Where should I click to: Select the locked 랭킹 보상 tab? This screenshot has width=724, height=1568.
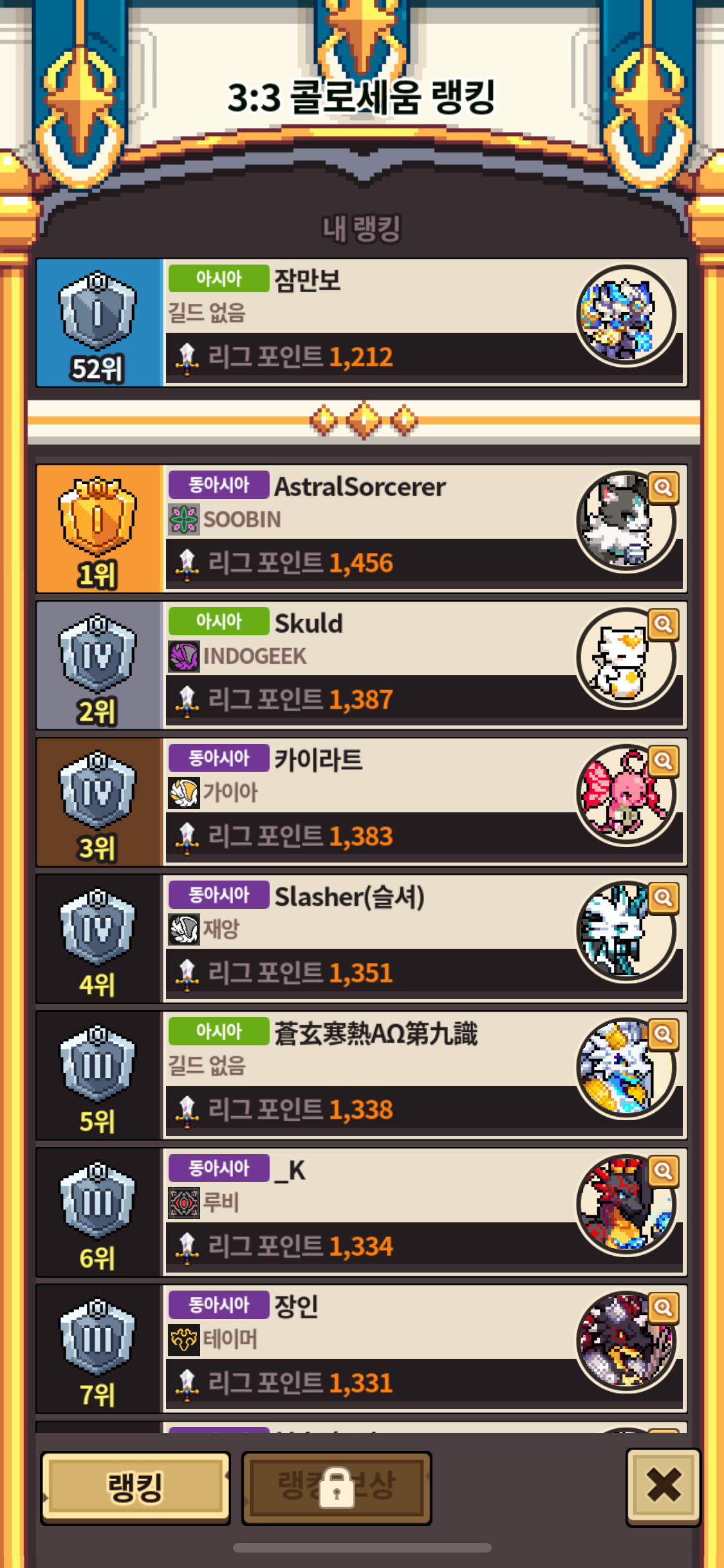tap(337, 1488)
